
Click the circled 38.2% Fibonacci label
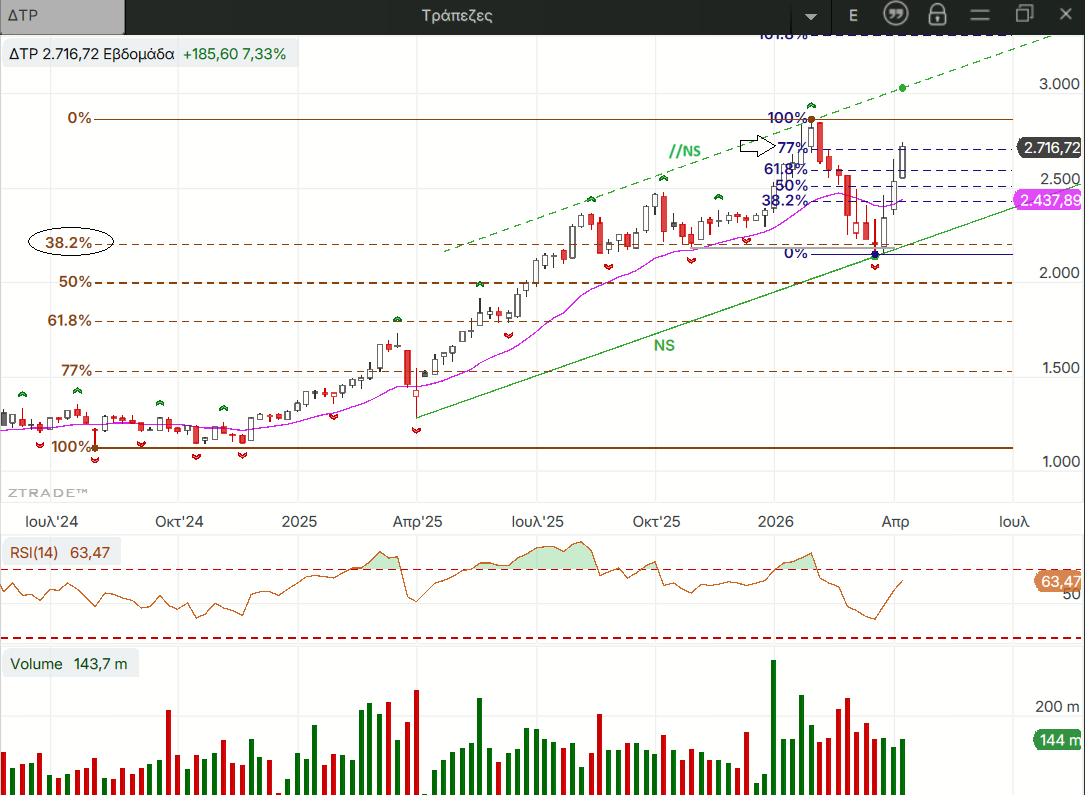click(70, 242)
